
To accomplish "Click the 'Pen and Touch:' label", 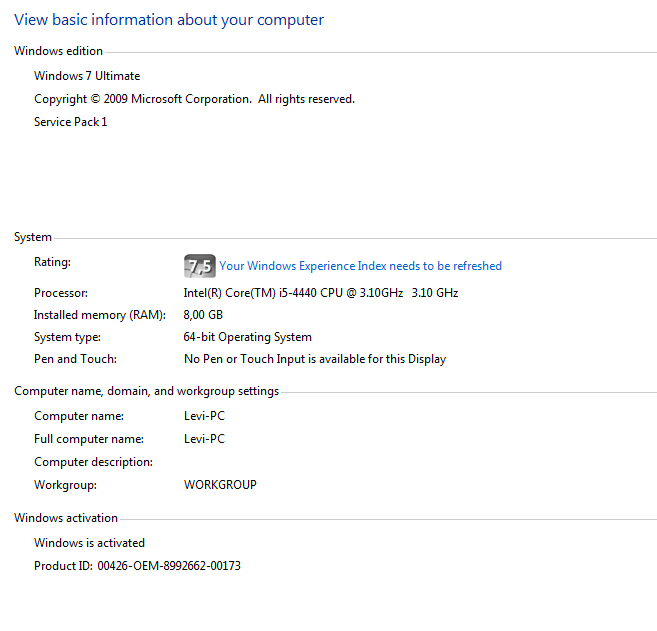I will [x=75, y=359].
